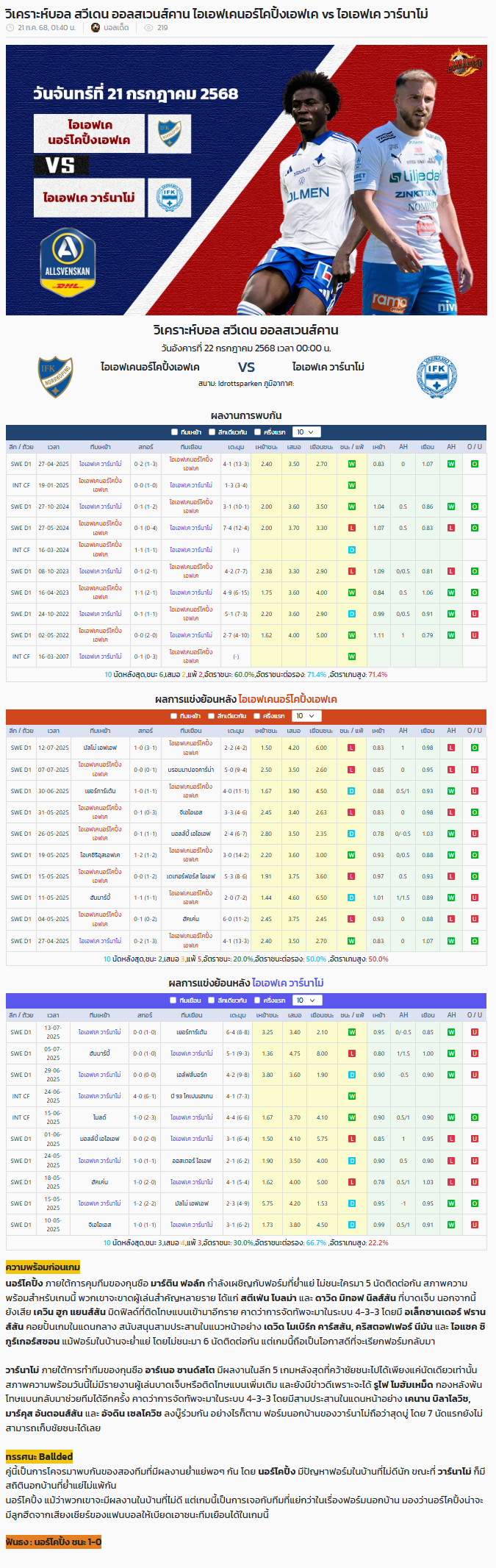
Task: Click the ชนะ/แพ้ D badge for Norrköping's 30-06-2025 match
Action: click(351, 791)
